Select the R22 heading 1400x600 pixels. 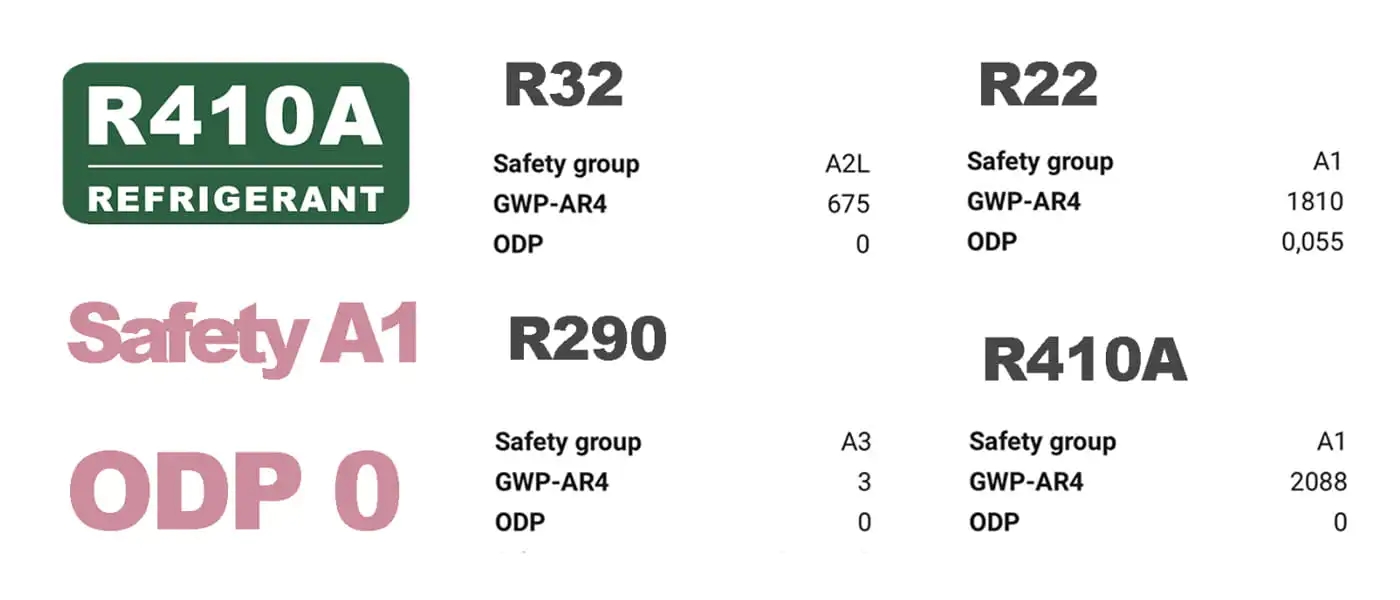tap(1038, 84)
